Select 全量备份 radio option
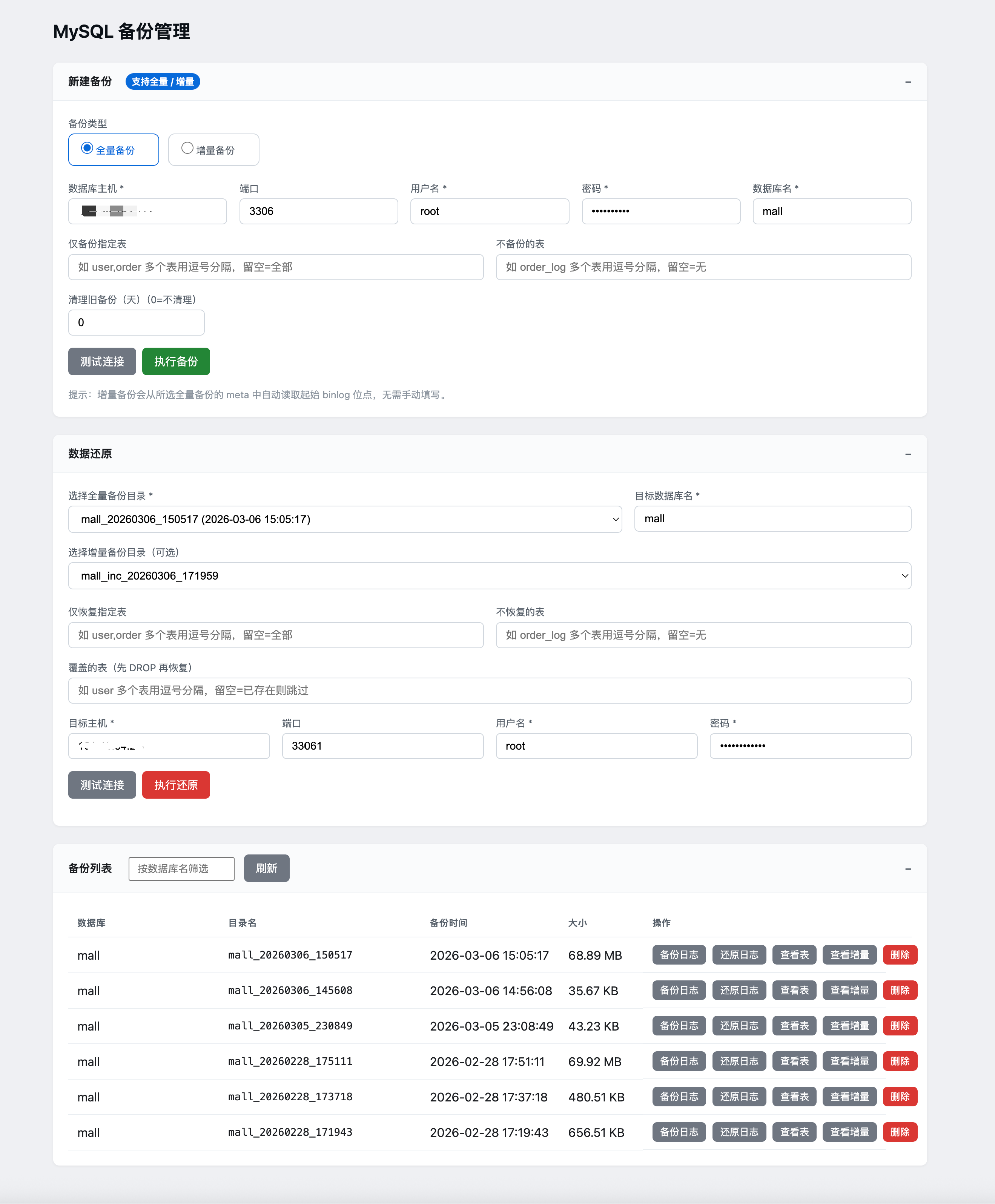995x1204 pixels. pos(87,149)
